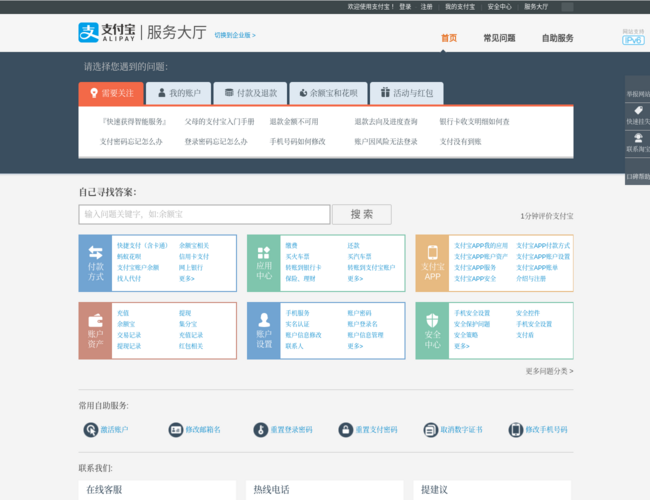Open the 银行卡收支明细如何查 question

click(474, 121)
